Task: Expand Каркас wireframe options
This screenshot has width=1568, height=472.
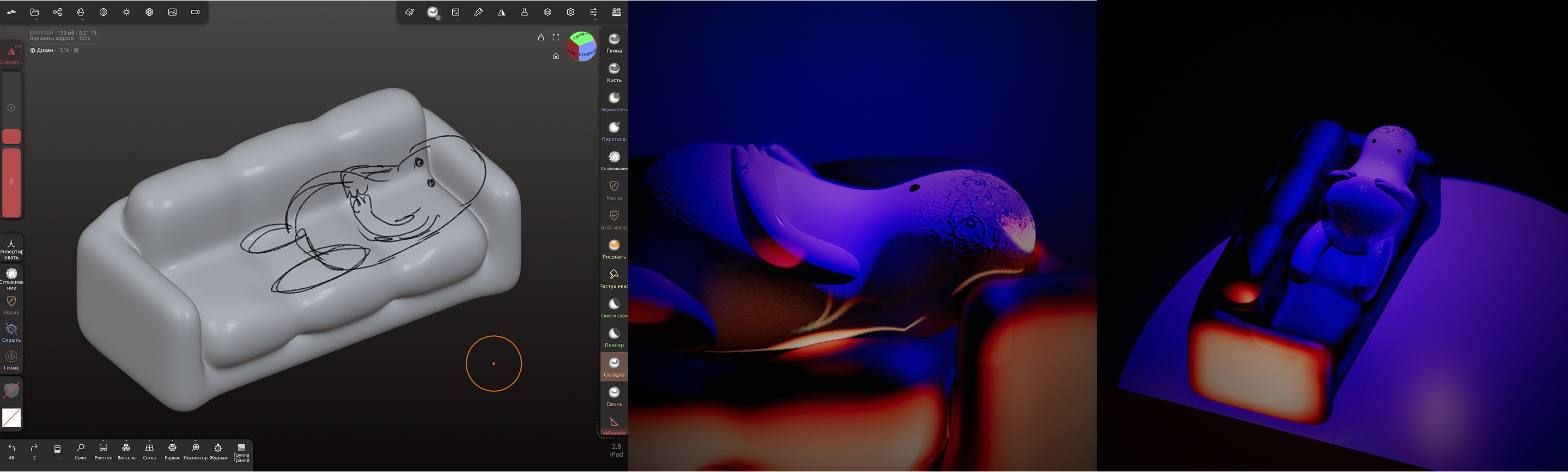Action: (x=172, y=451)
